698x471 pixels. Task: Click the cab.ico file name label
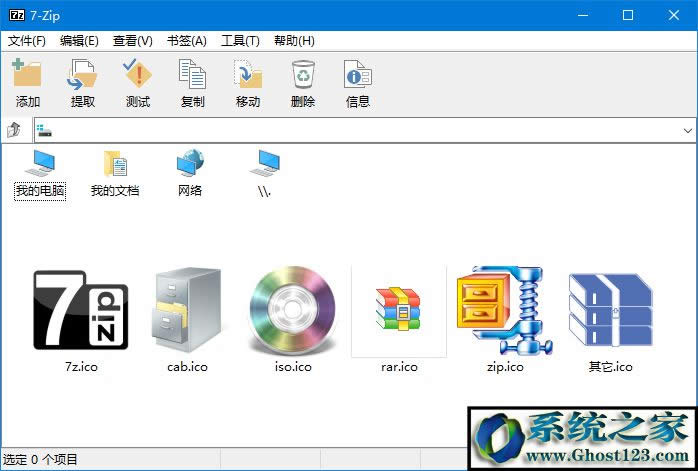187,367
